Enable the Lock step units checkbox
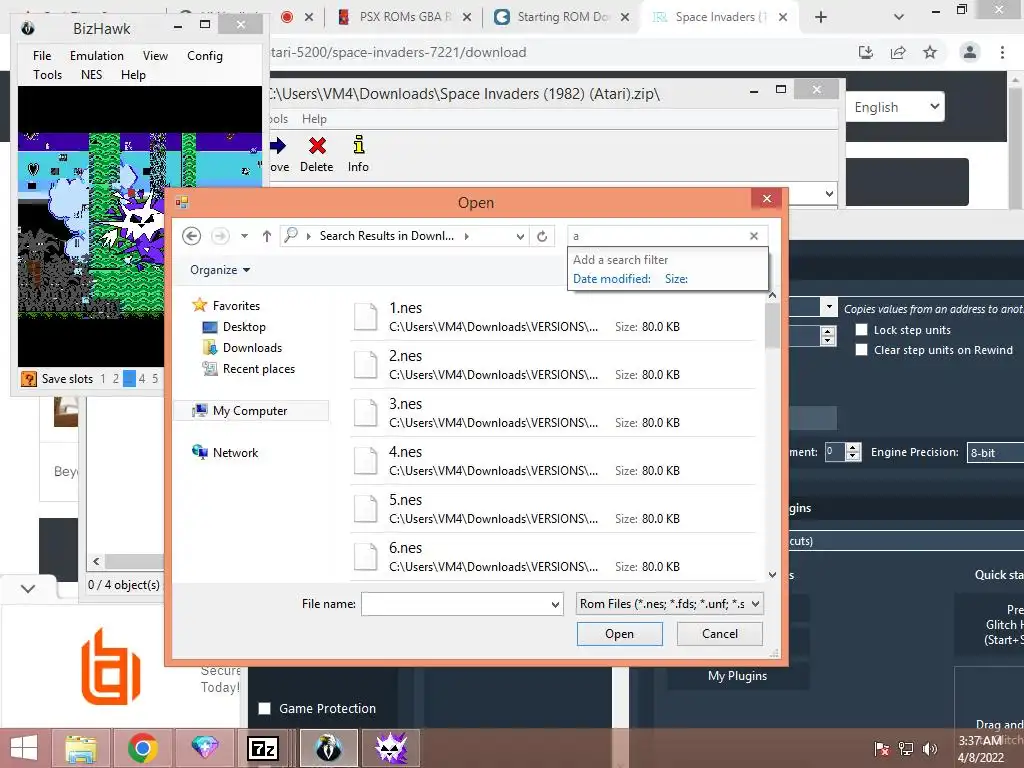 click(x=862, y=330)
